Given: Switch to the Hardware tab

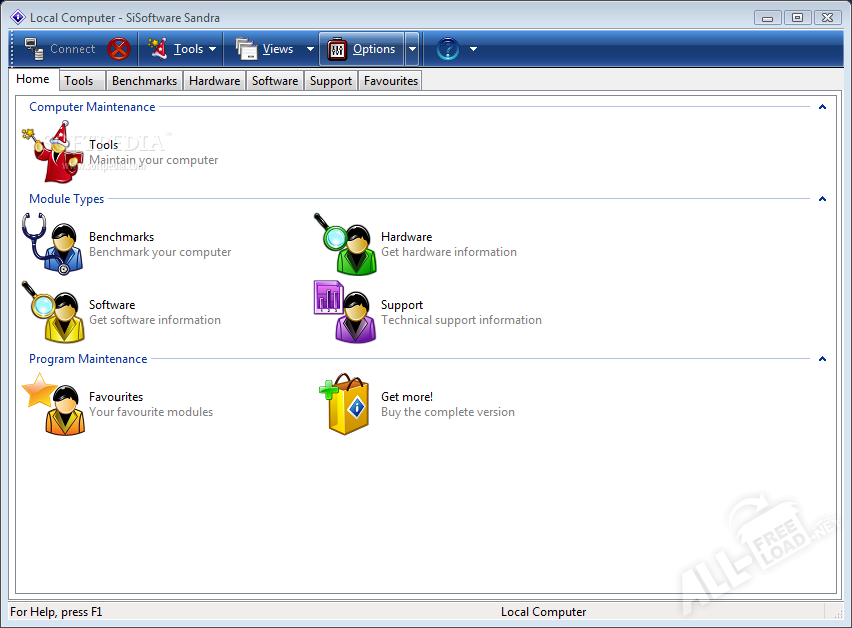Looking at the screenshot, I should (x=214, y=81).
